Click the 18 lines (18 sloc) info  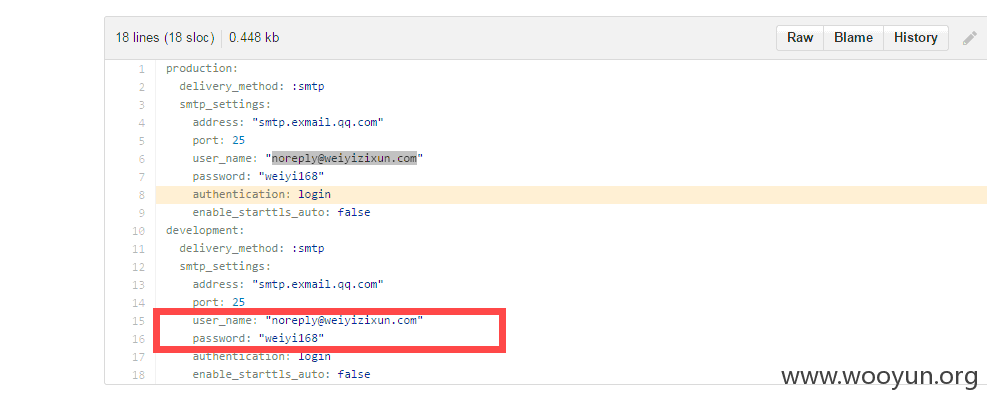166,38
